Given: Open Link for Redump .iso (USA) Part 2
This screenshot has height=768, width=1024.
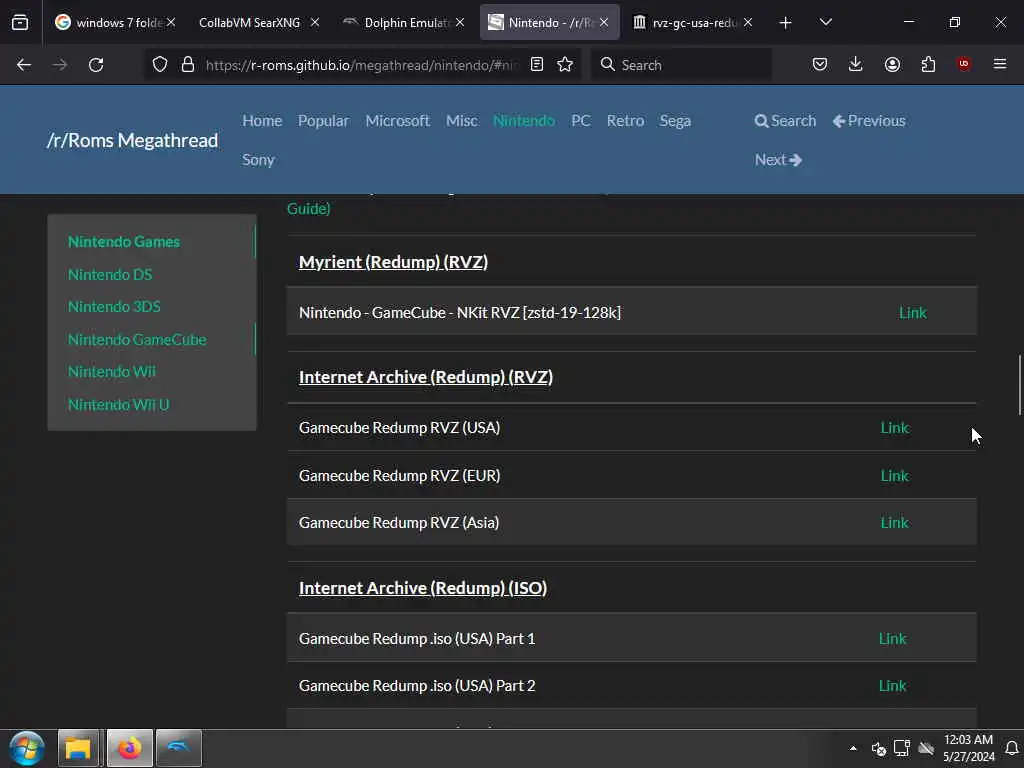Looking at the screenshot, I should [x=892, y=686].
